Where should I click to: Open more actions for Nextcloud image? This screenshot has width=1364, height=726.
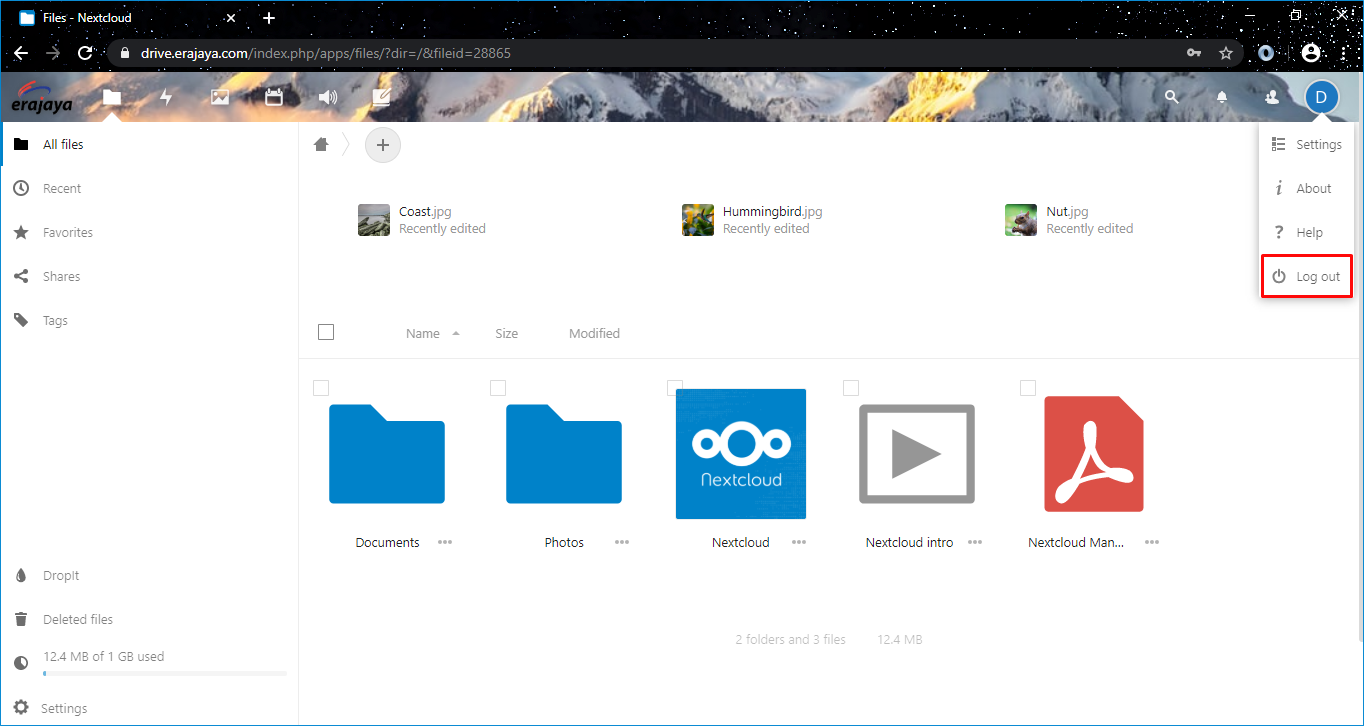(799, 542)
